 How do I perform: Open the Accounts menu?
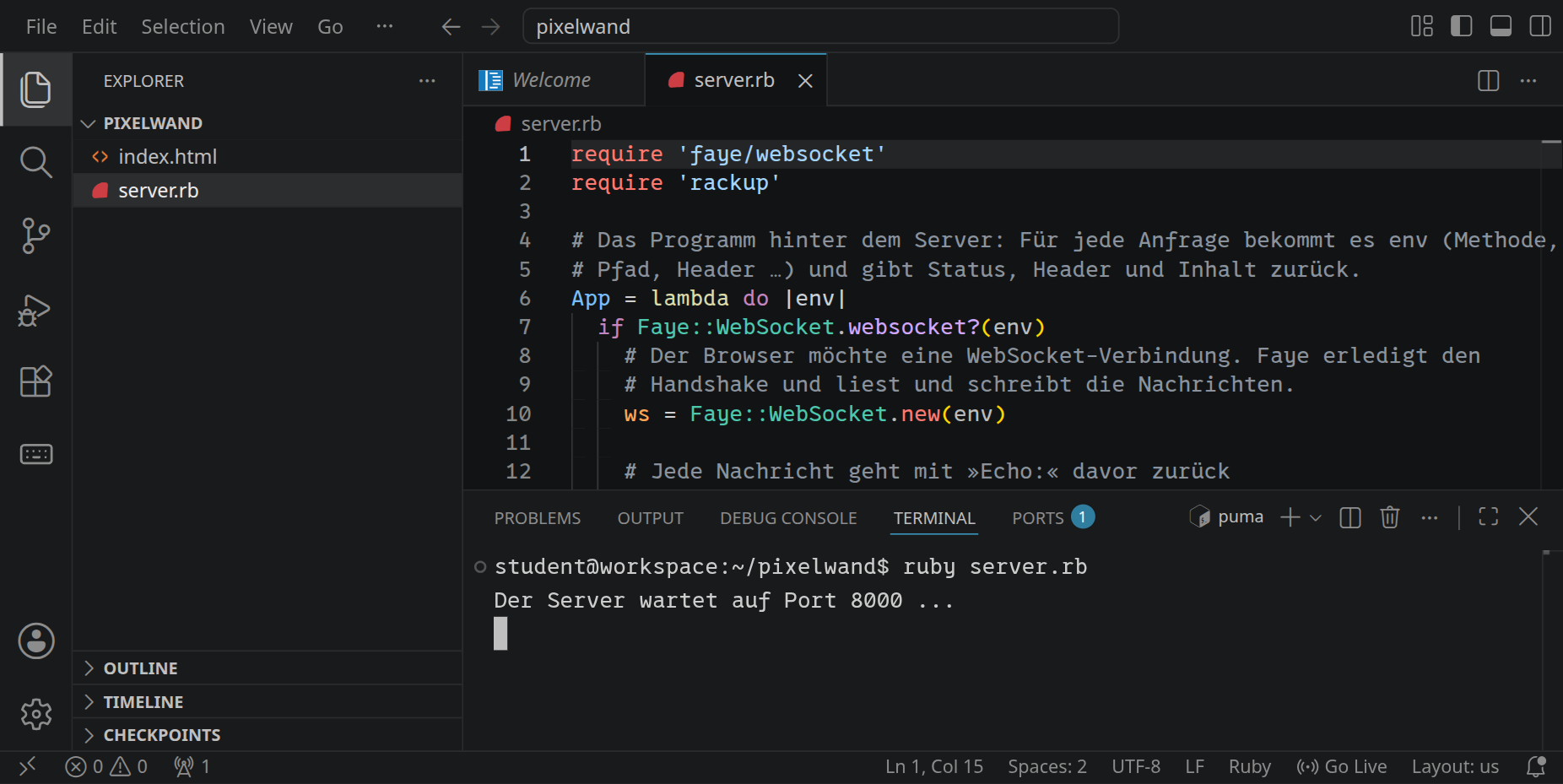pos(35,641)
